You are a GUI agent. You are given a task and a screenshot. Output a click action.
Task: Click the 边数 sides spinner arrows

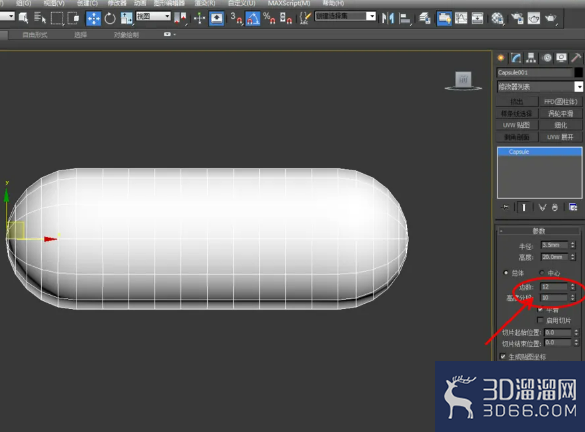[x=573, y=287]
